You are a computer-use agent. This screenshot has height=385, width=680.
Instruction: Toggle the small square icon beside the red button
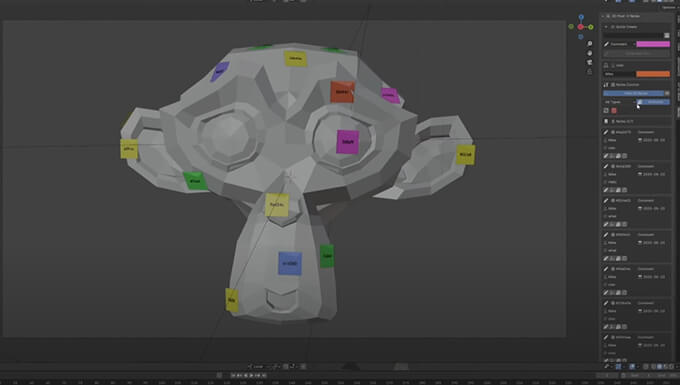click(x=606, y=111)
